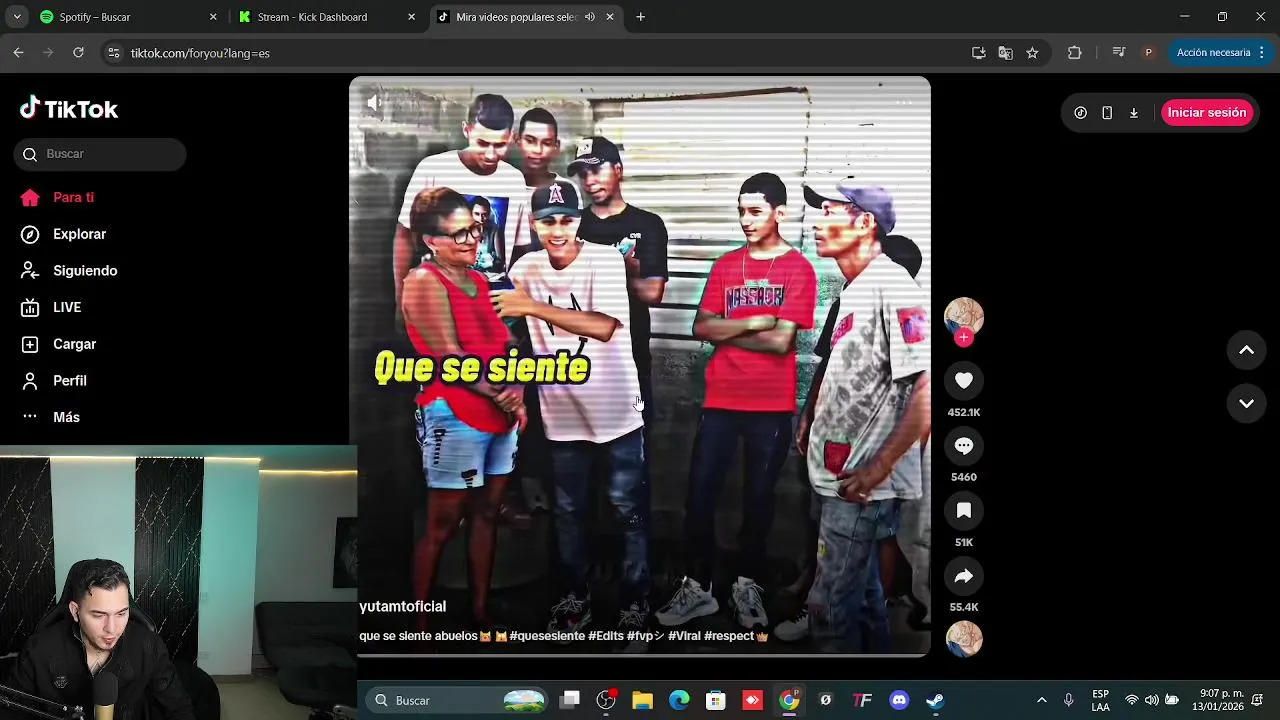Click the TikTok logo

point(69,109)
